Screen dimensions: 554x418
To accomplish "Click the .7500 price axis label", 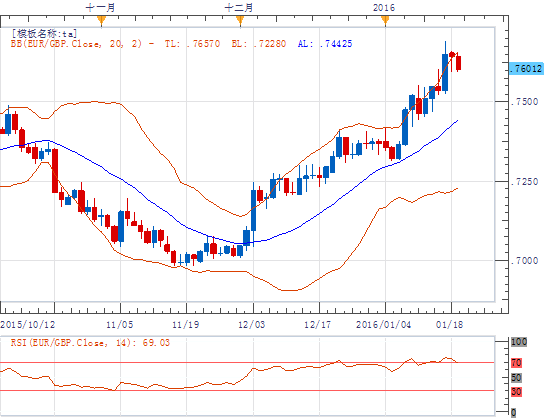I will (525, 102).
